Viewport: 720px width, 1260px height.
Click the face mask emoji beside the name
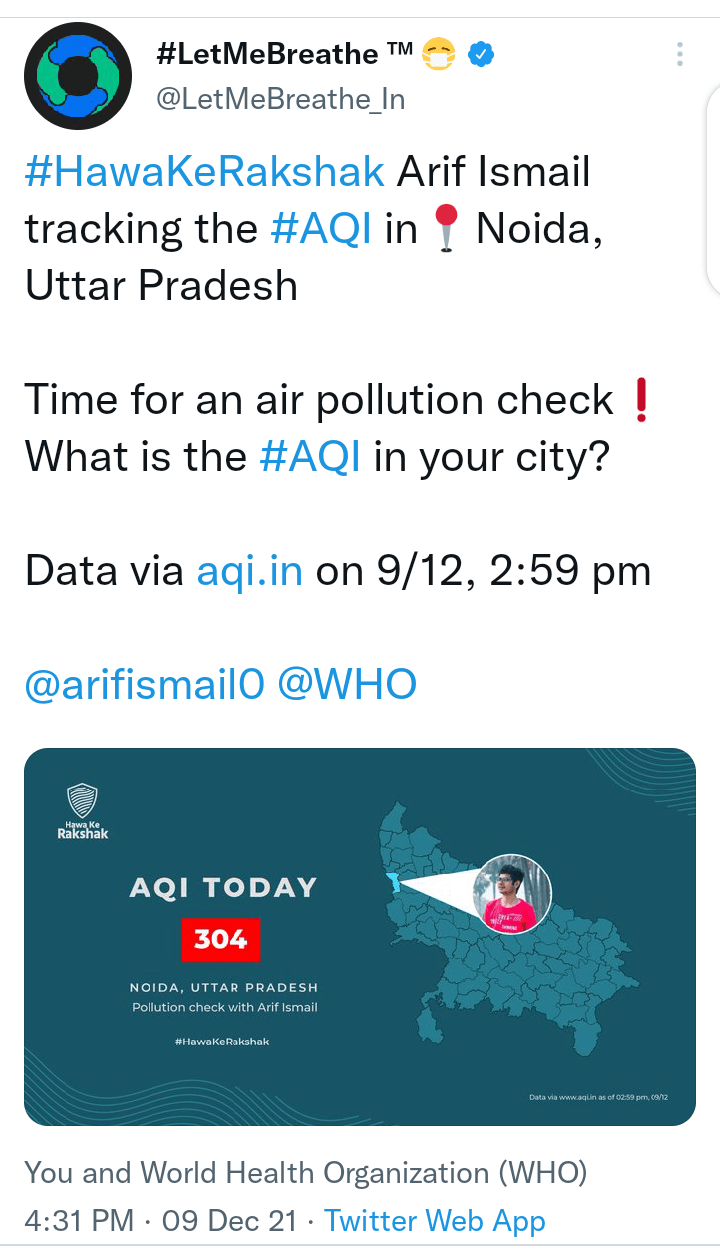tap(440, 55)
